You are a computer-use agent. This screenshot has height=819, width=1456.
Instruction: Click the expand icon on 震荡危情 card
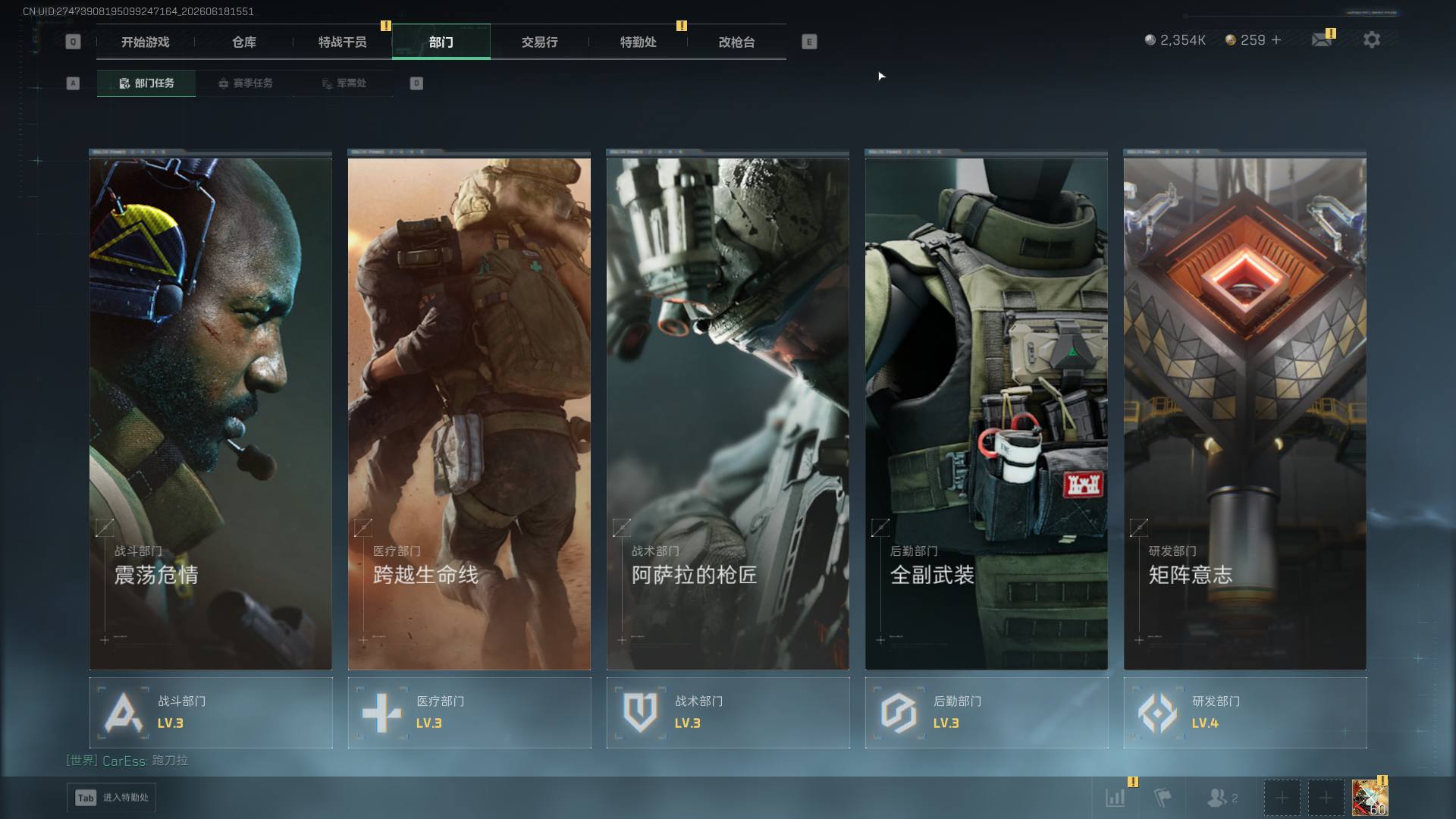coord(105,527)
